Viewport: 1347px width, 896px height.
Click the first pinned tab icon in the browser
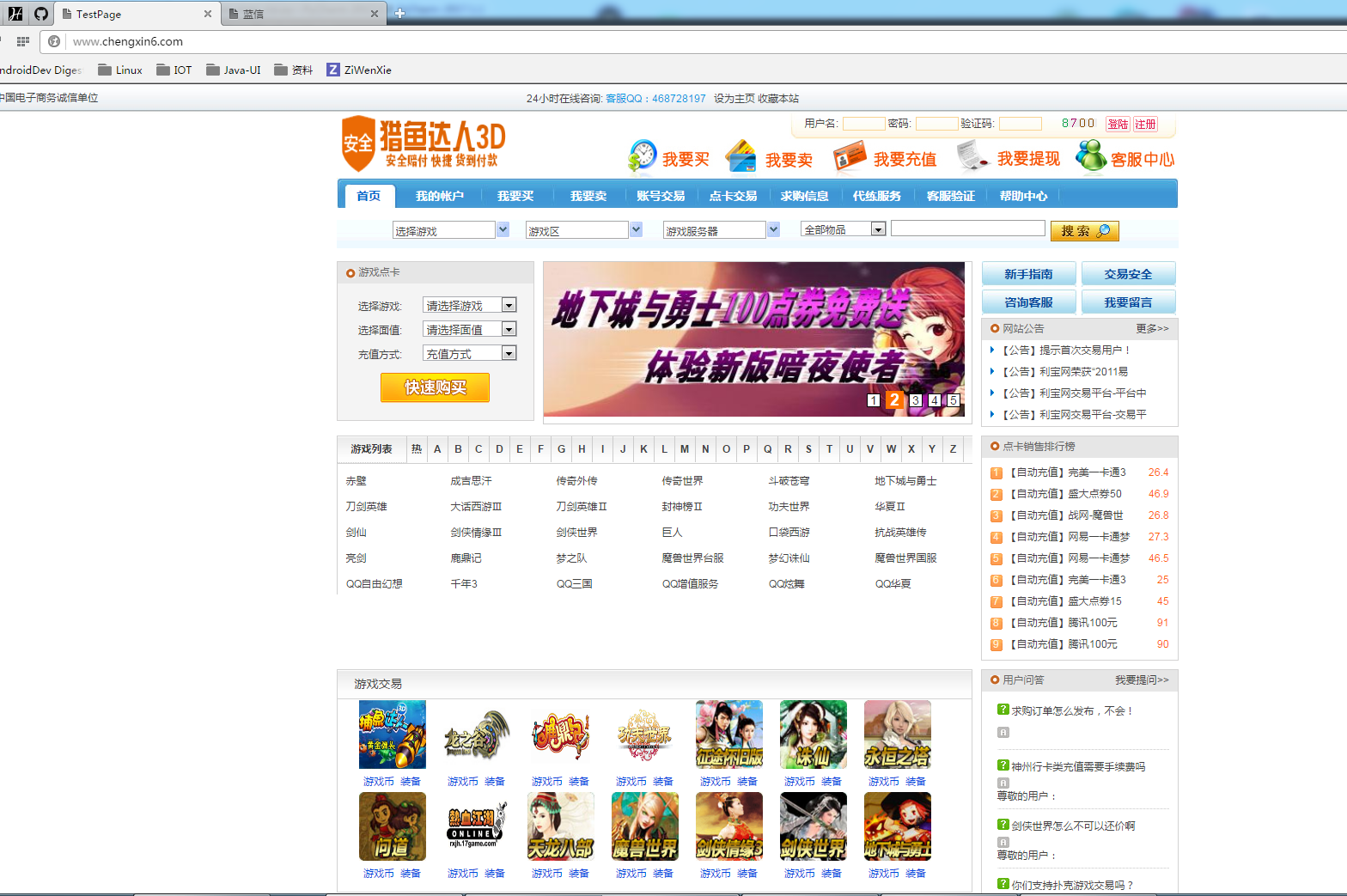pyautogui.click(x=15, y=14)
